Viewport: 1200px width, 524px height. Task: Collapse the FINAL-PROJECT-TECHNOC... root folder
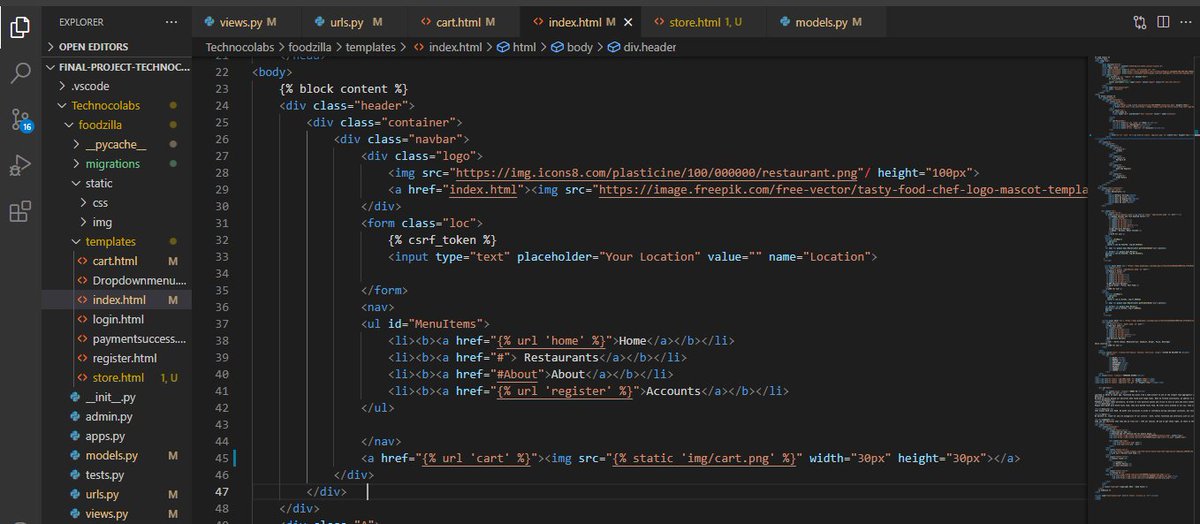coord(117,67)
